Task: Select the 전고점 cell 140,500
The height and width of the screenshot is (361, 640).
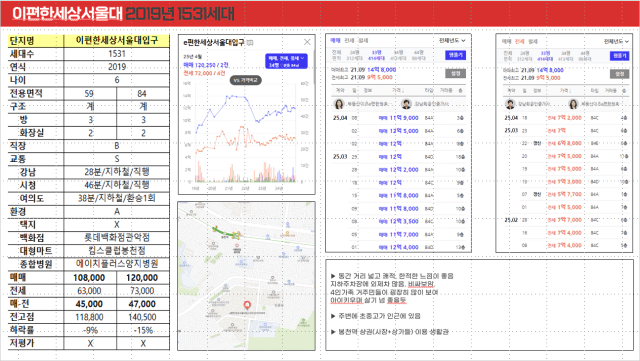Action: click(143, 317)
